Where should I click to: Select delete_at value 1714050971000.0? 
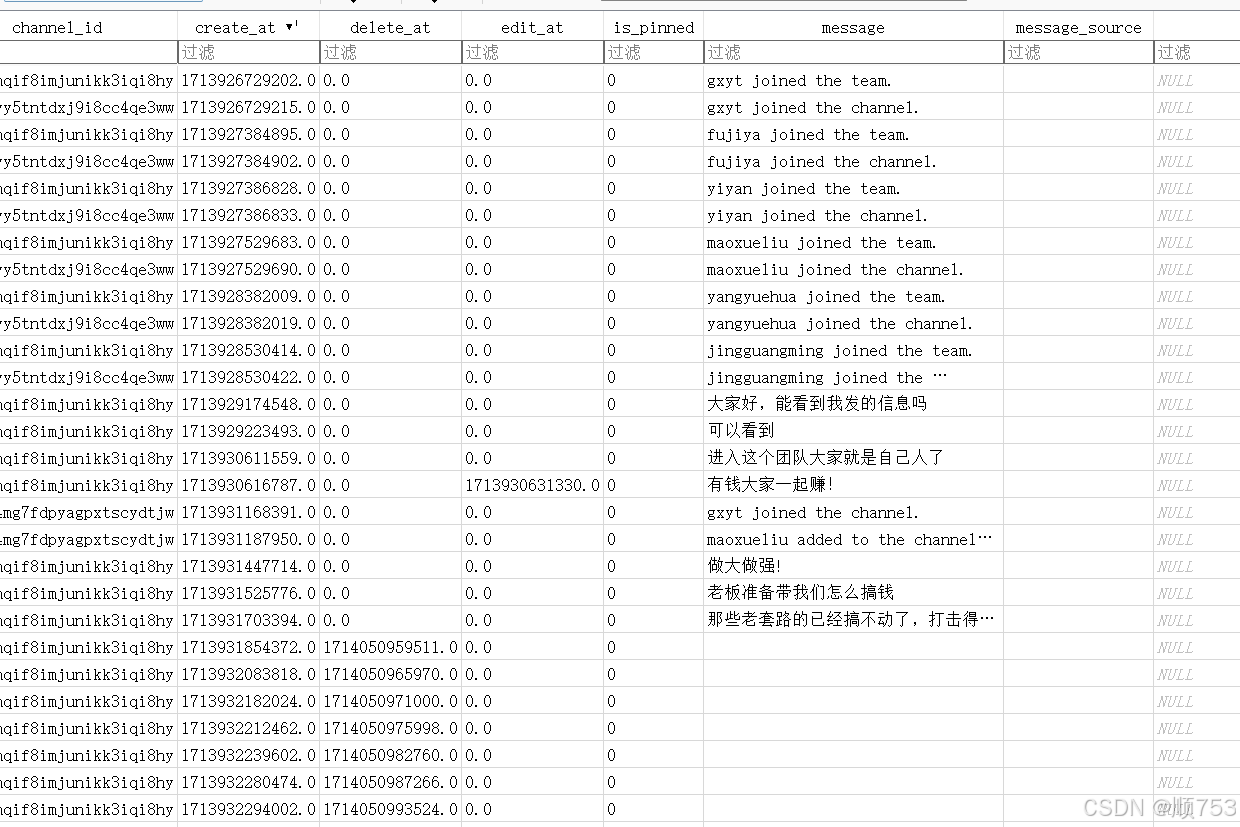390,701
